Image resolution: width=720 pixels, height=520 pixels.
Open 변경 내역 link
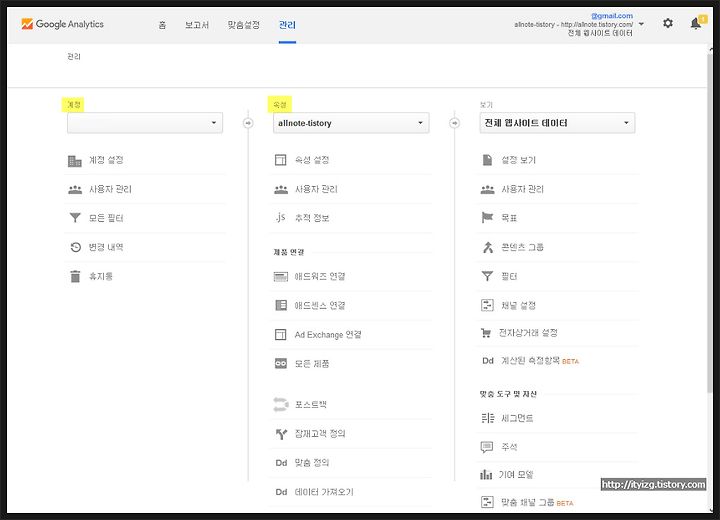[106, 247]
